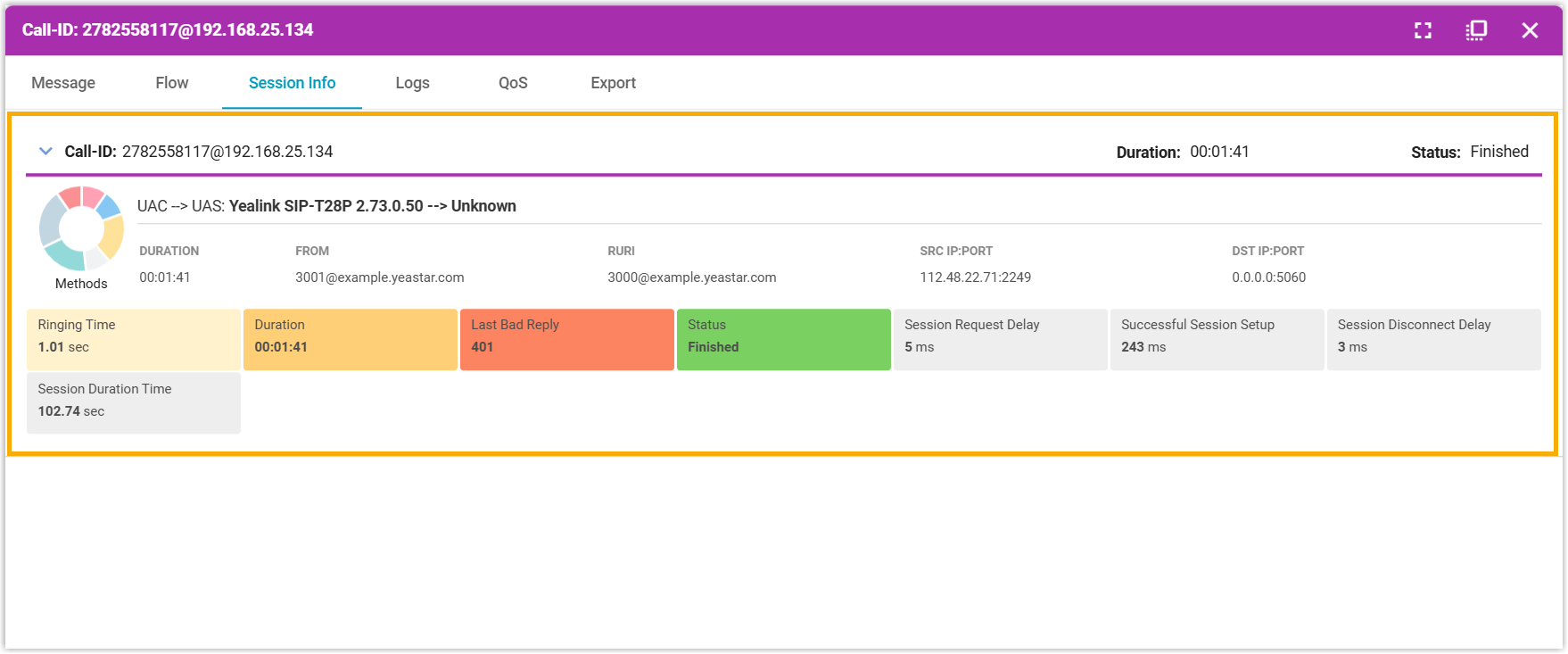This screenshot has width=1568, height=654.
Task: Collapse the Call-ID session chevron
Action: tap(45, 152)
